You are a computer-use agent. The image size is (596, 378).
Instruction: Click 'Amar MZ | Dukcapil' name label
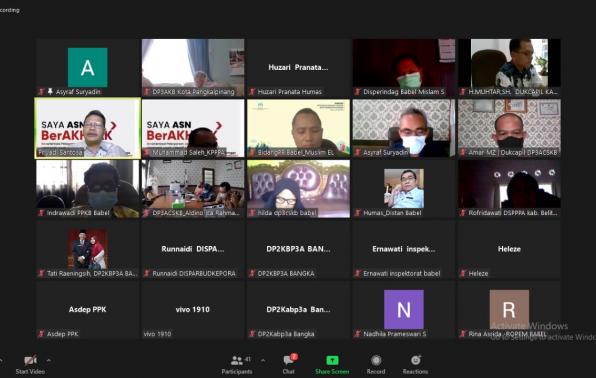(x=513, y=152)
